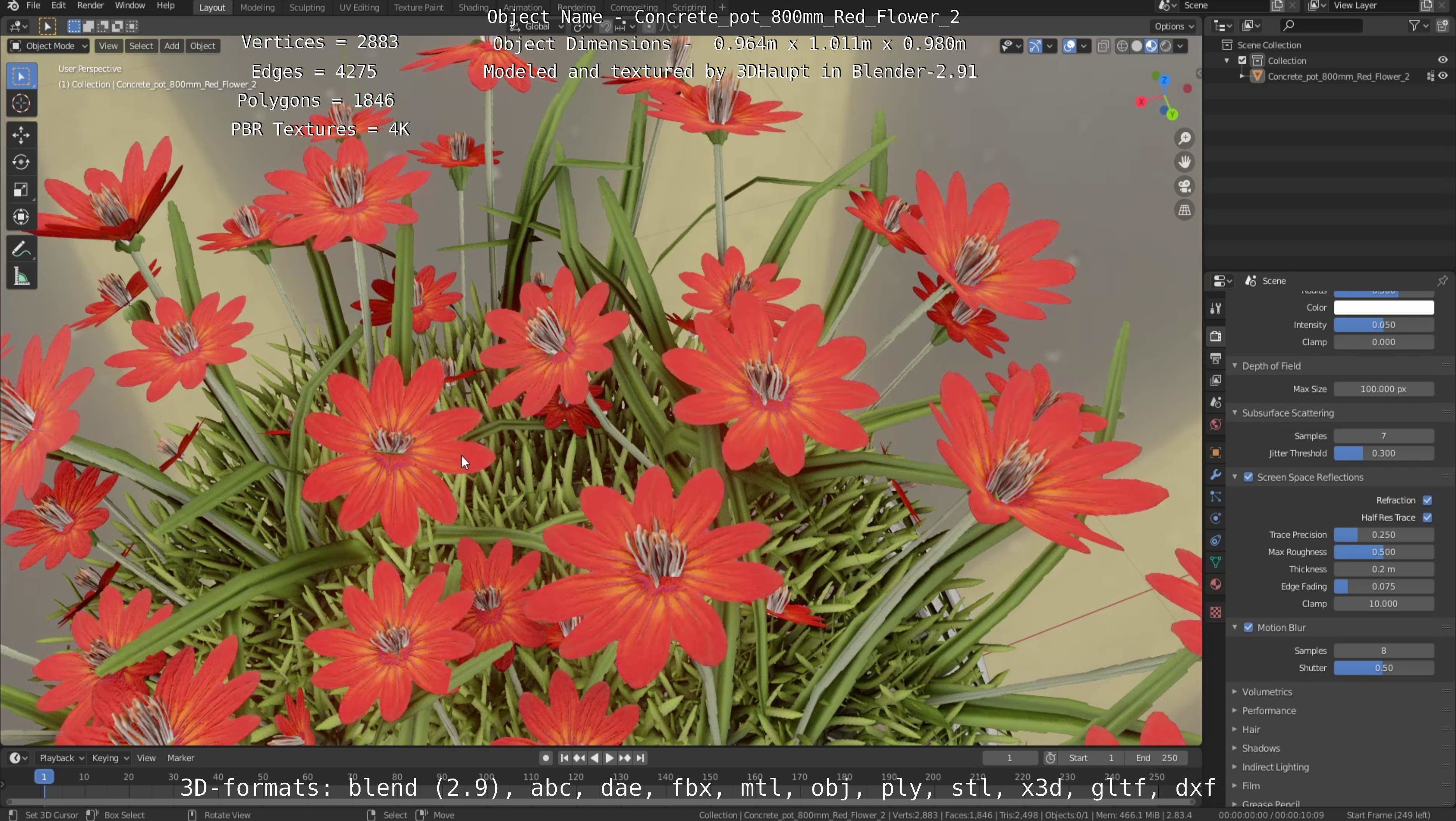Toggle the camera view icon
1456x821 pixels.
1185,186
